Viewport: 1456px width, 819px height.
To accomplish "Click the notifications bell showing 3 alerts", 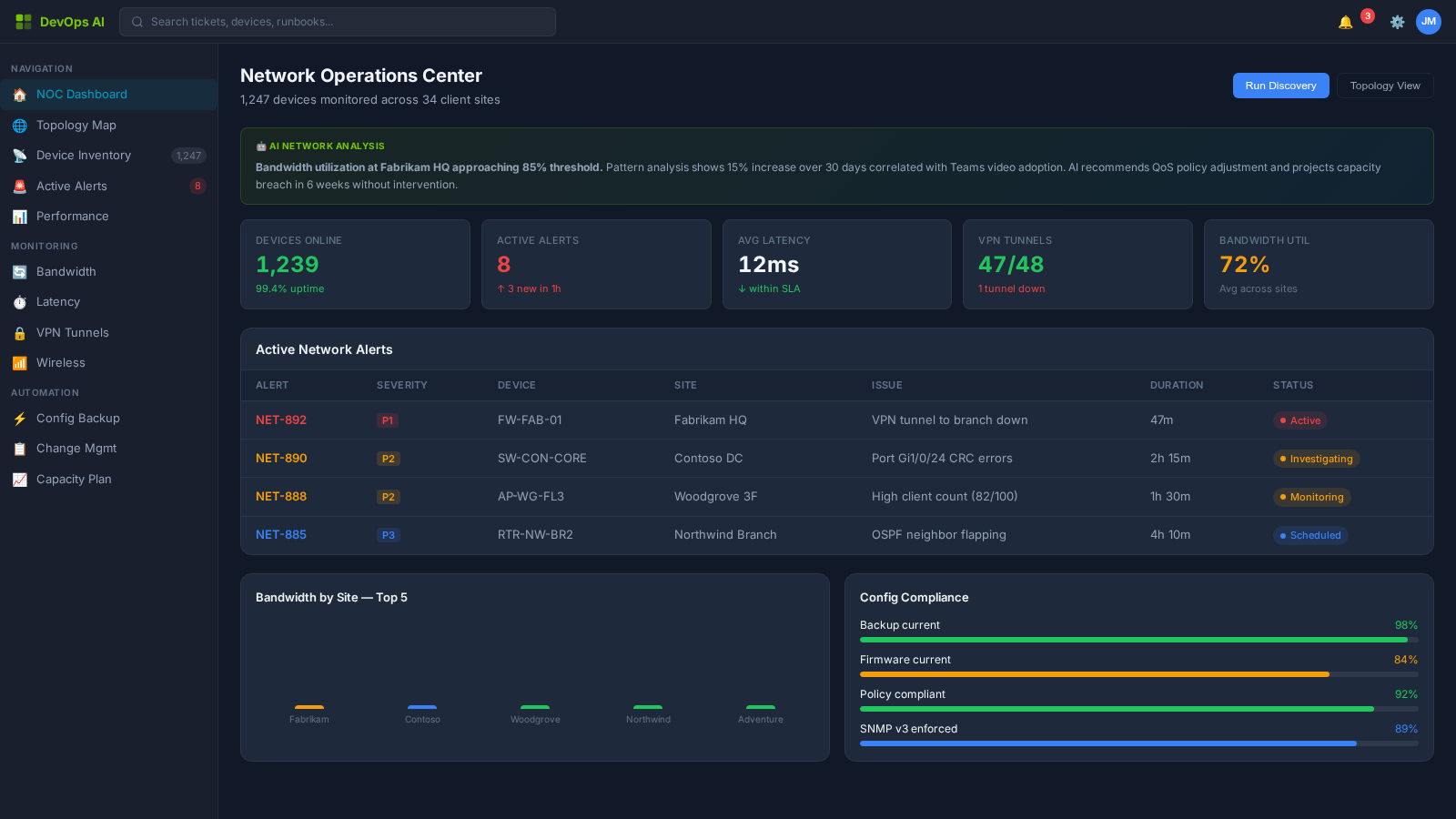I will pyautogui.click(x=1344, y=20).
